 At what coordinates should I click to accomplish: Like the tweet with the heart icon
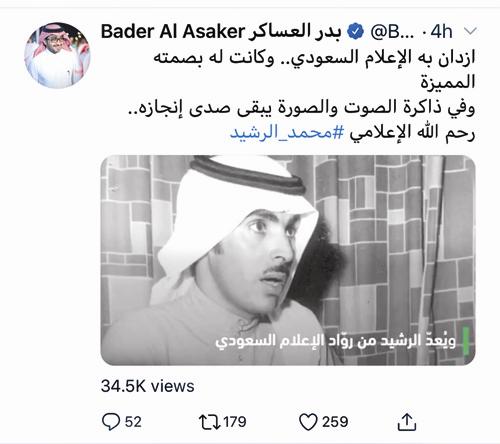pos(308,422)
